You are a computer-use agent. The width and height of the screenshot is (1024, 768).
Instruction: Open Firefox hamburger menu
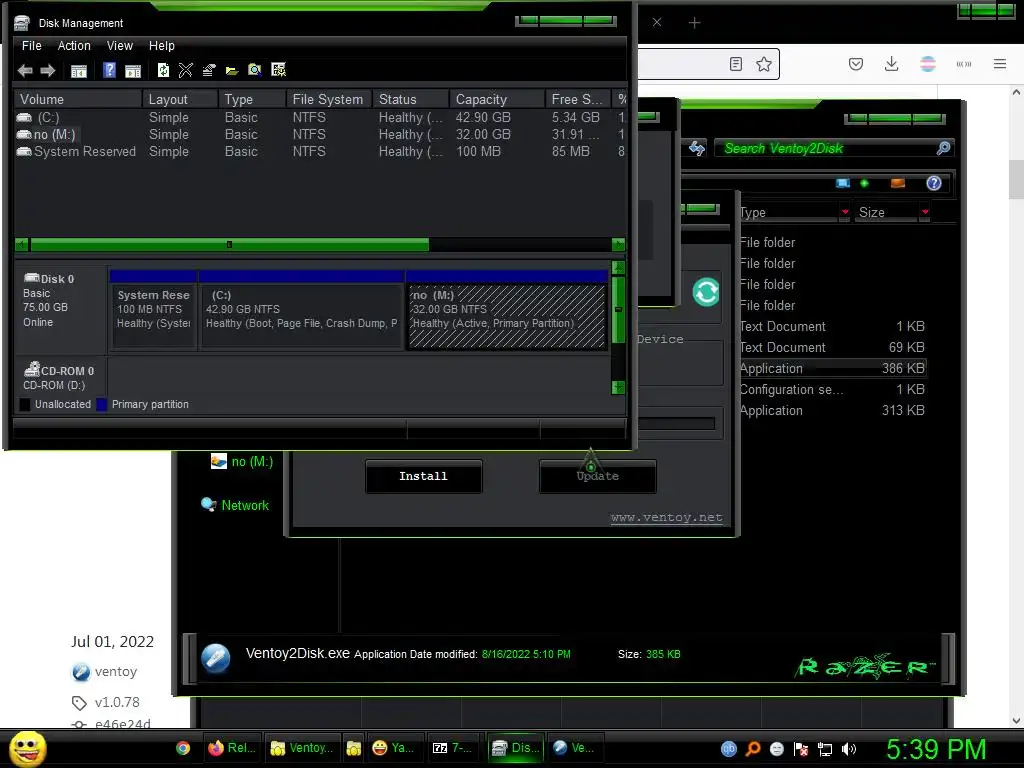pyautogui.click(x=1000, y=64)
